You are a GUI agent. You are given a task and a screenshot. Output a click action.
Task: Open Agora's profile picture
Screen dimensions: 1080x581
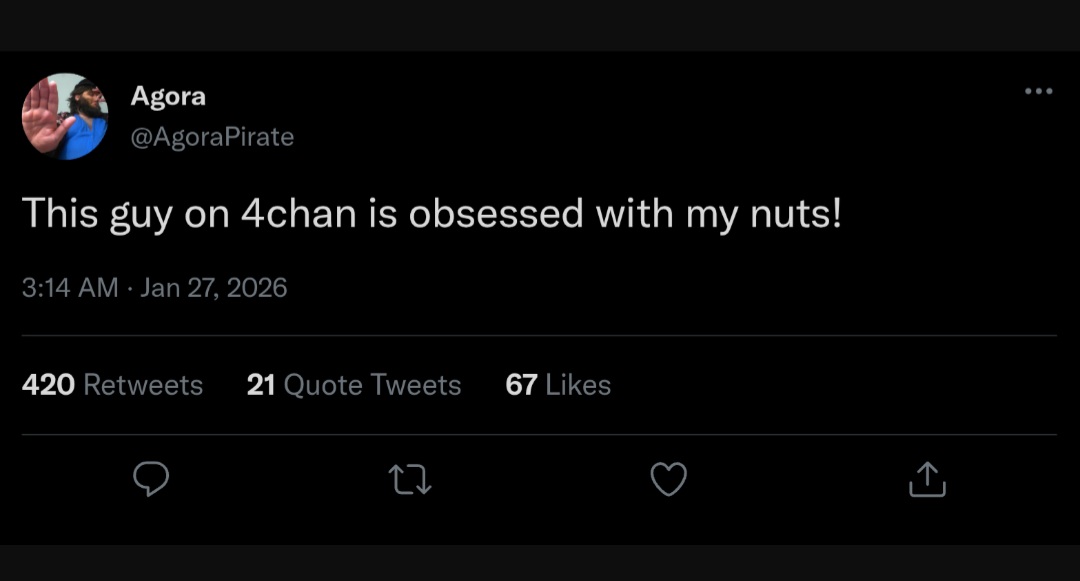(65, 117)
